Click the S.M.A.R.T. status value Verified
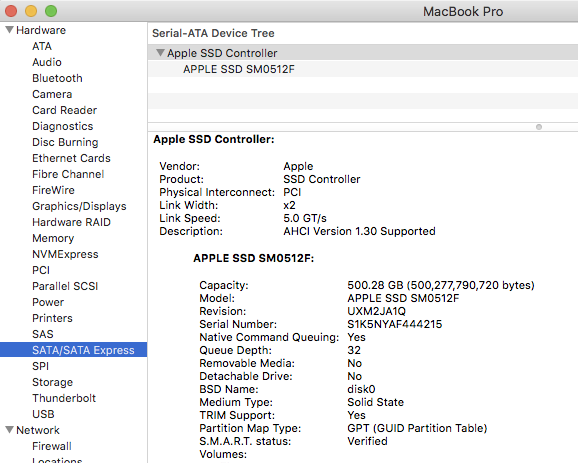Image resolution: width=578 pixels, height=463 pixels. (x=367, y=441)
